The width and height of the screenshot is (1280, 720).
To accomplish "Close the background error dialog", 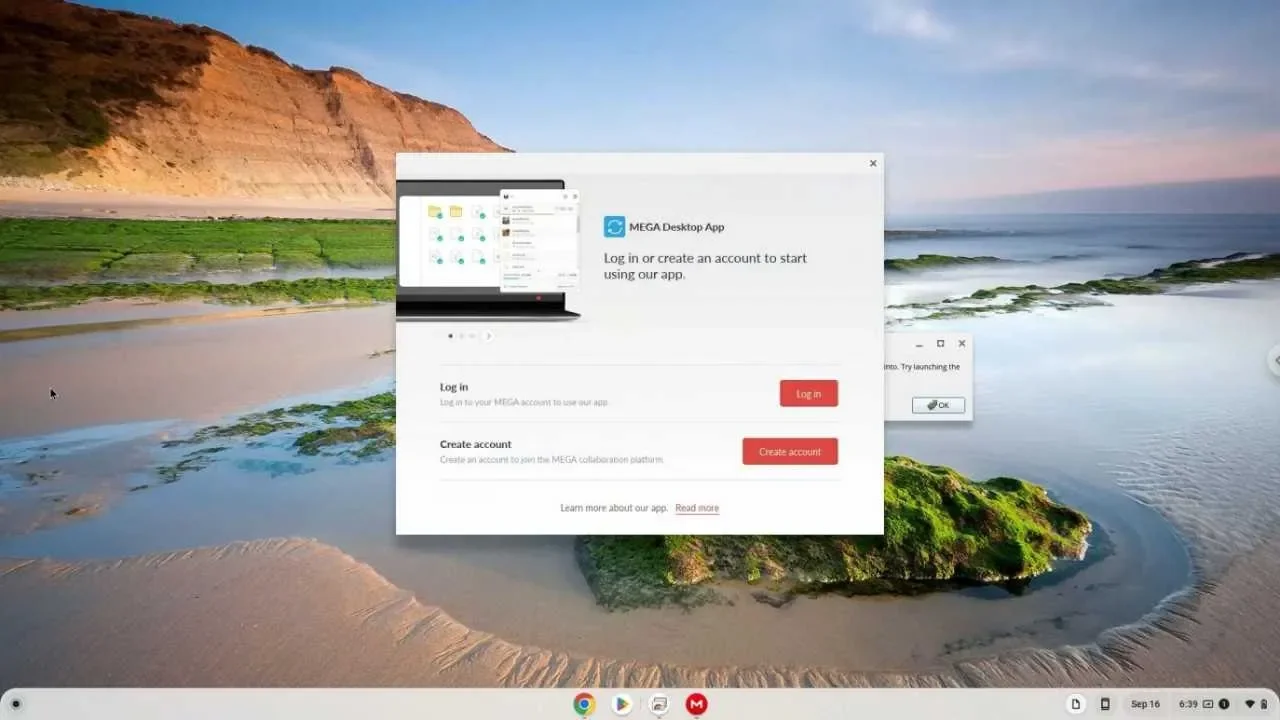I will (962, 344).
